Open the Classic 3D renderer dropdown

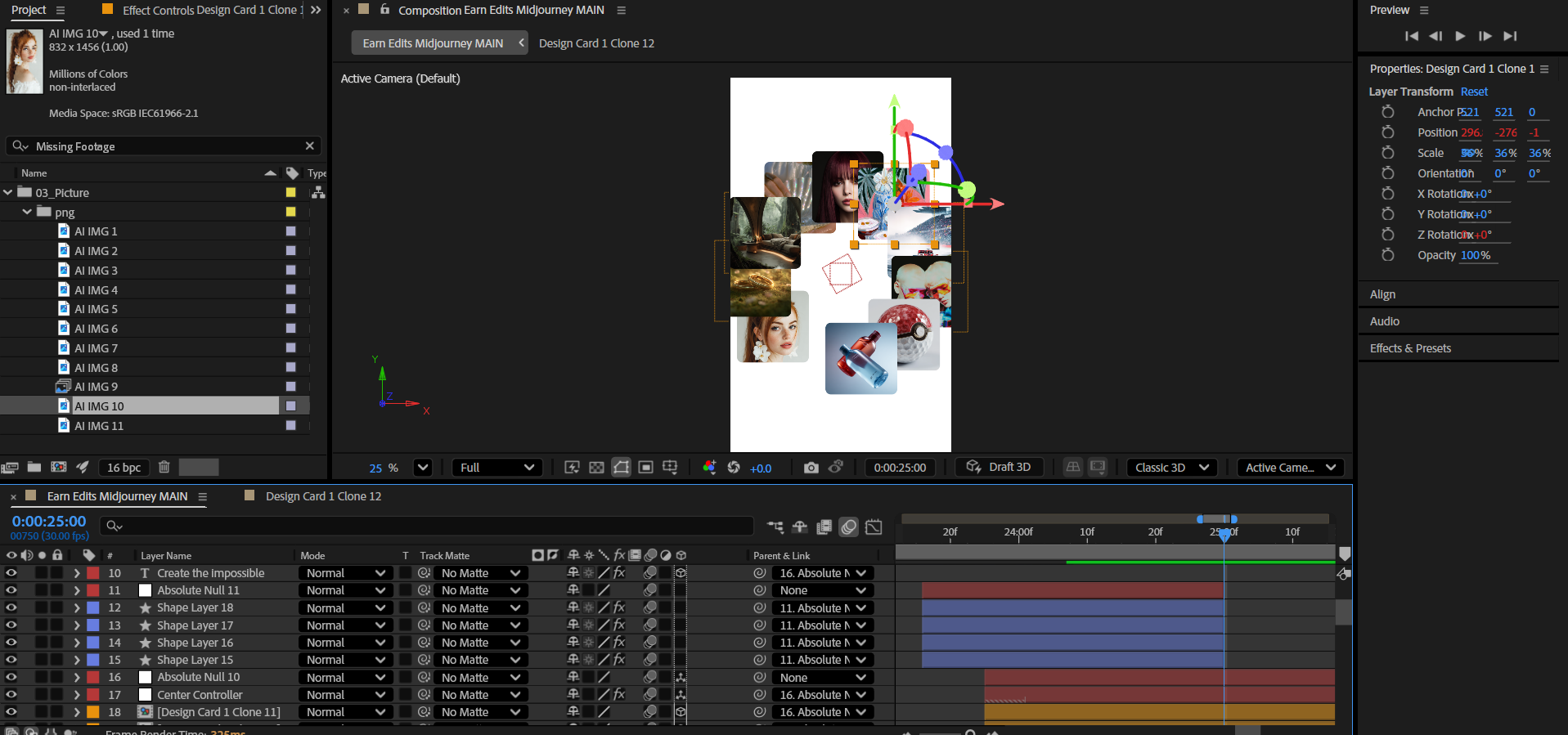(1171, 468)
